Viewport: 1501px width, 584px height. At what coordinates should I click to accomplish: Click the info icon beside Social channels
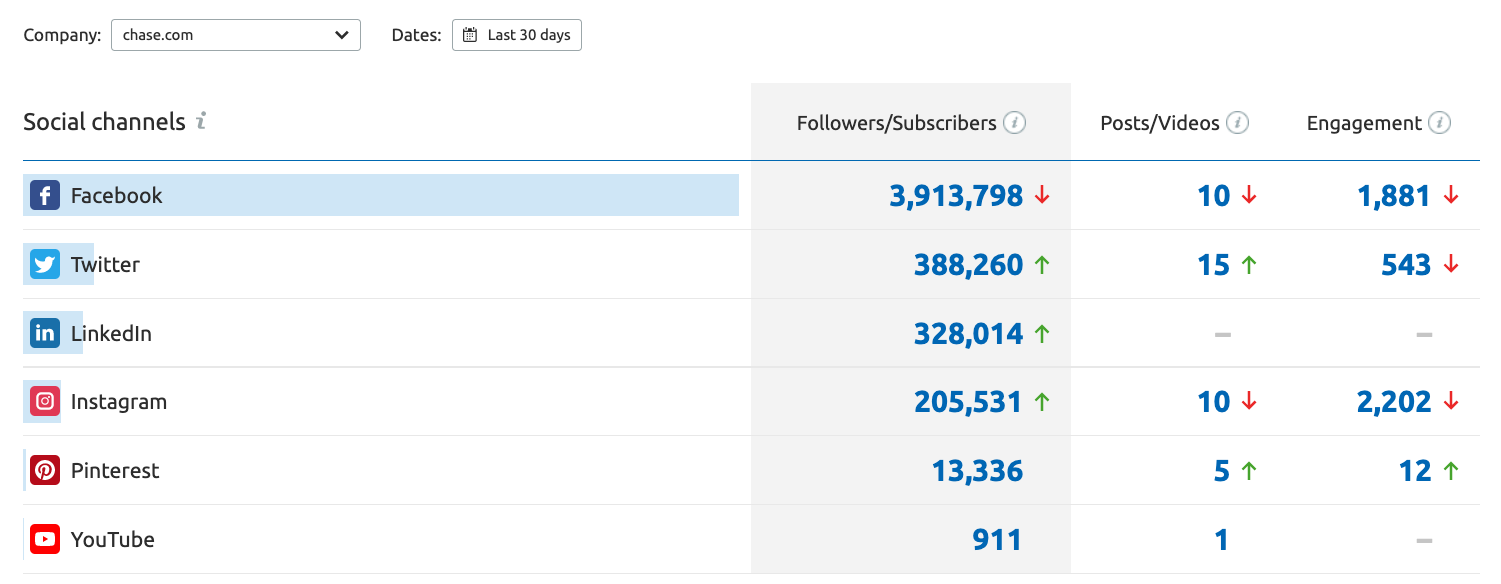click(201, 122)
